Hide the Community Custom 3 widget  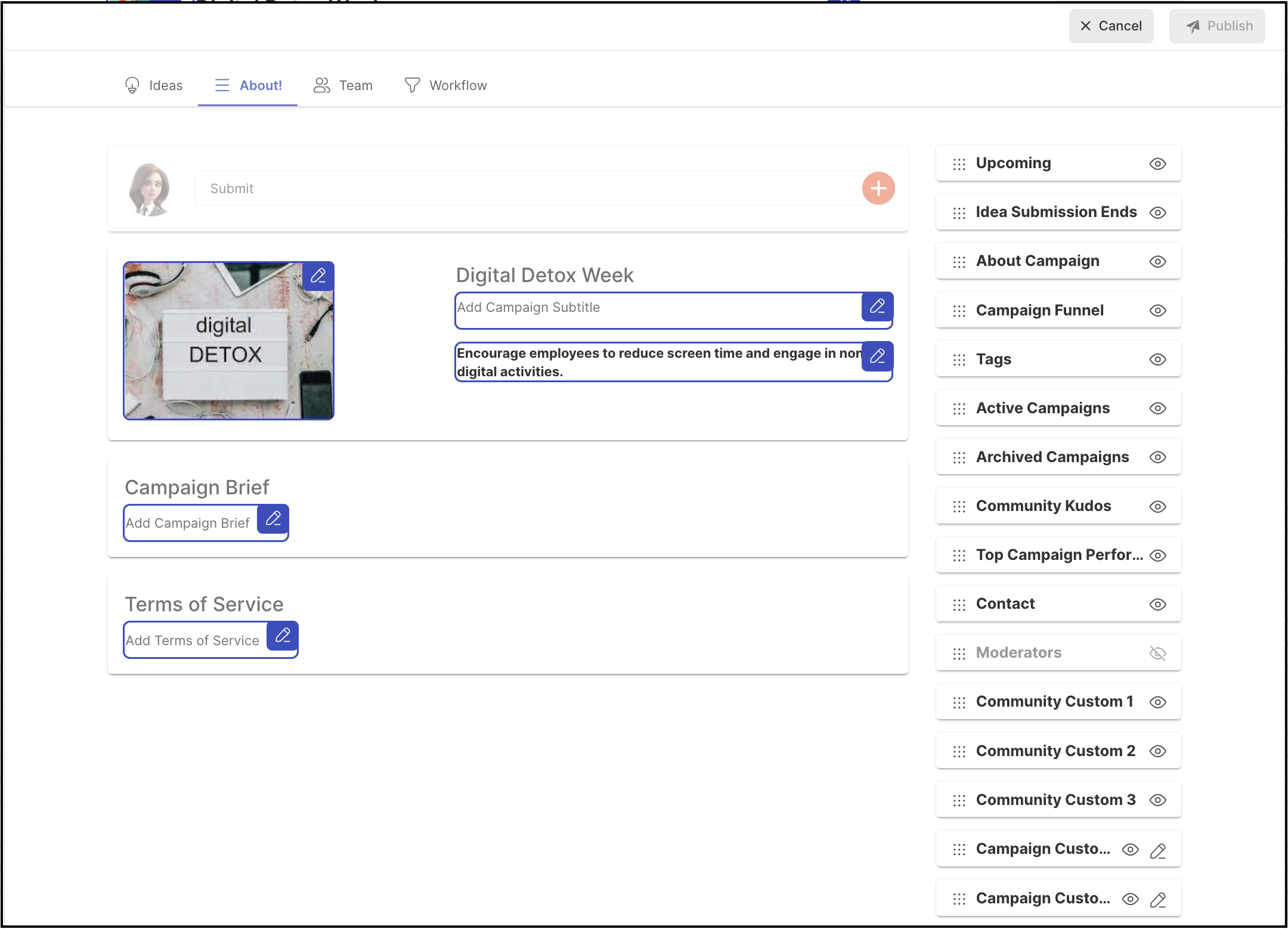pyautogui.click(x=1157, y=800)
